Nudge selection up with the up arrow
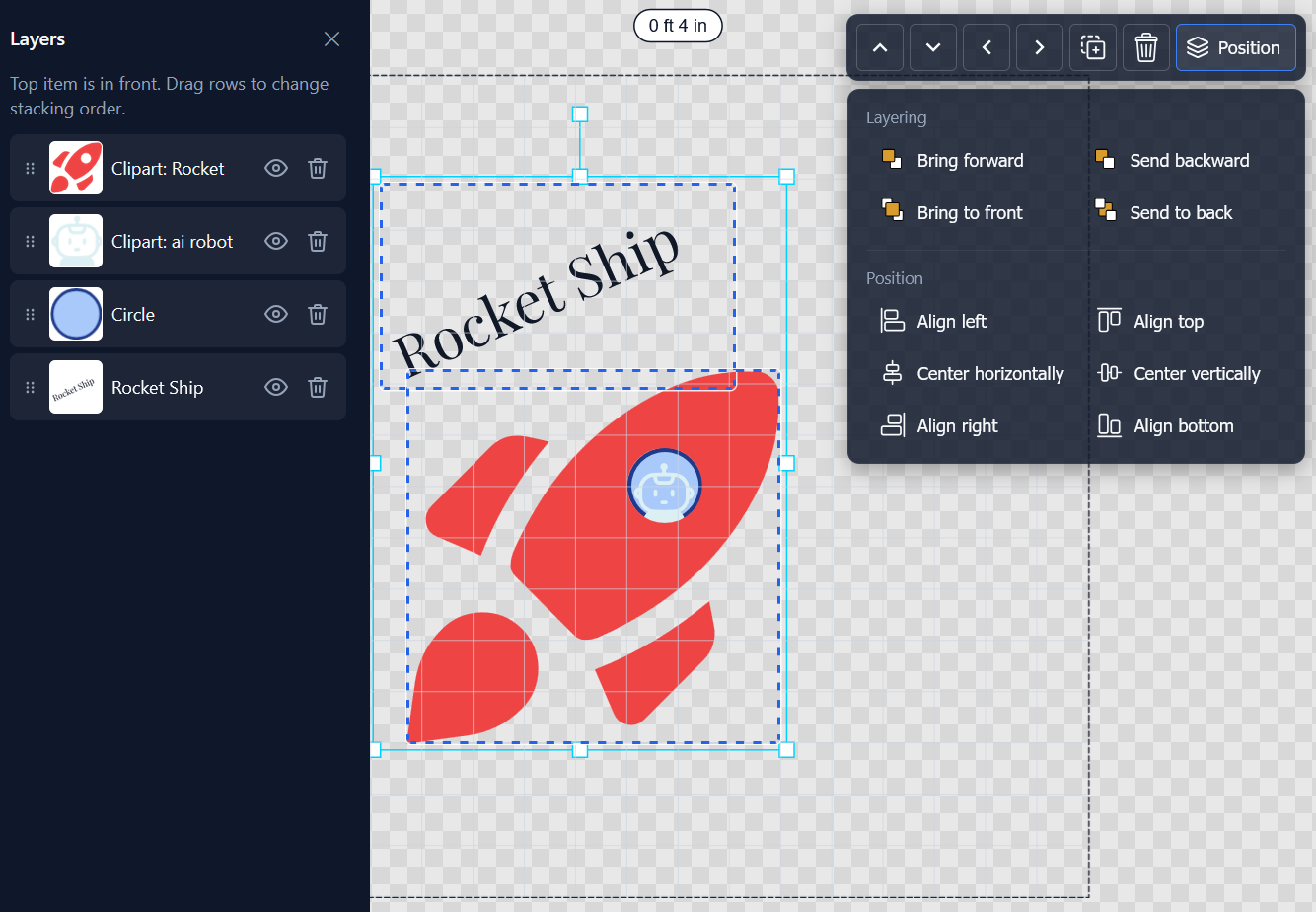The height and width of the screenshot is (912, 1316). 880,47
